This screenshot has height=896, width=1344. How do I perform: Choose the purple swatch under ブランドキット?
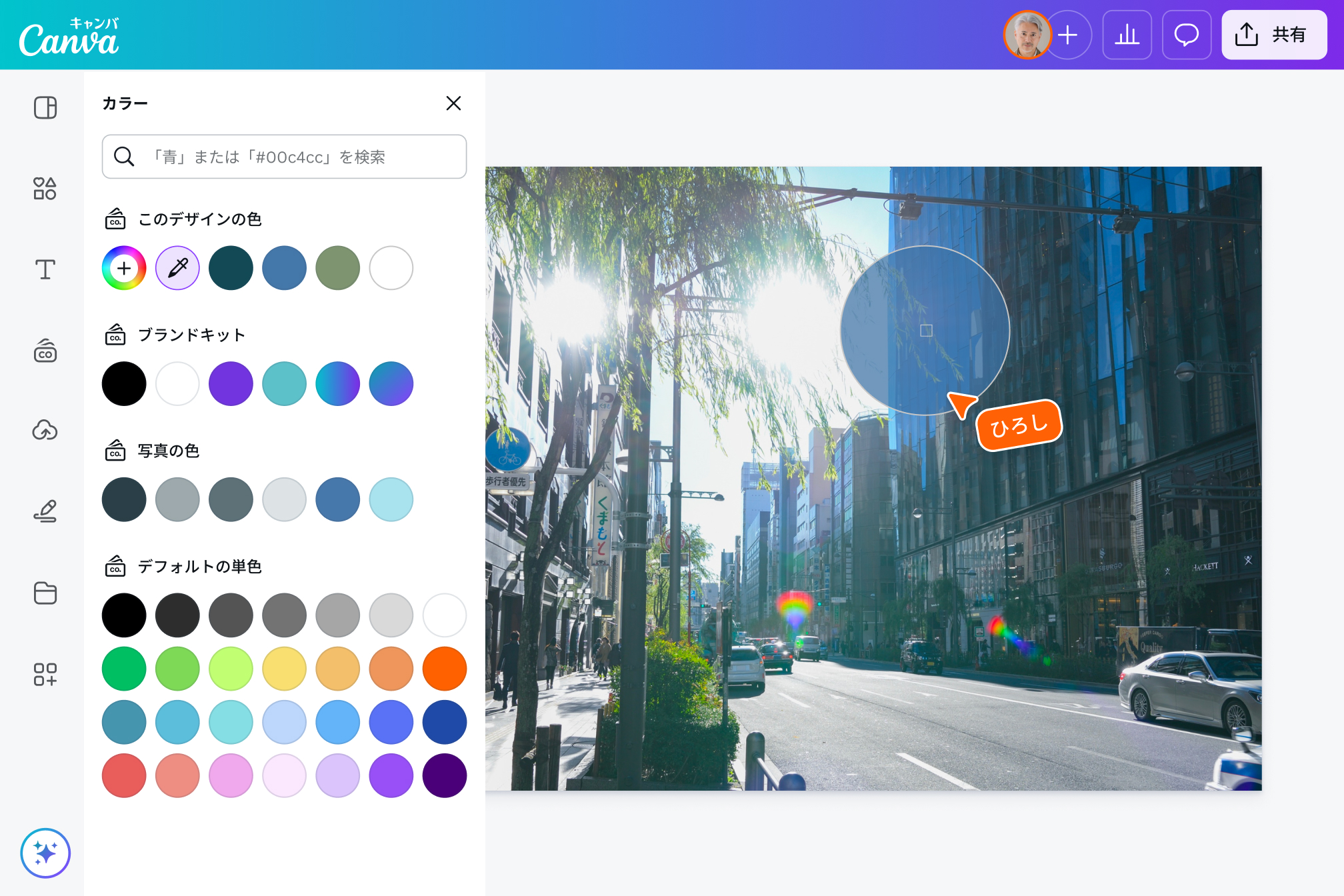point(231,384)
